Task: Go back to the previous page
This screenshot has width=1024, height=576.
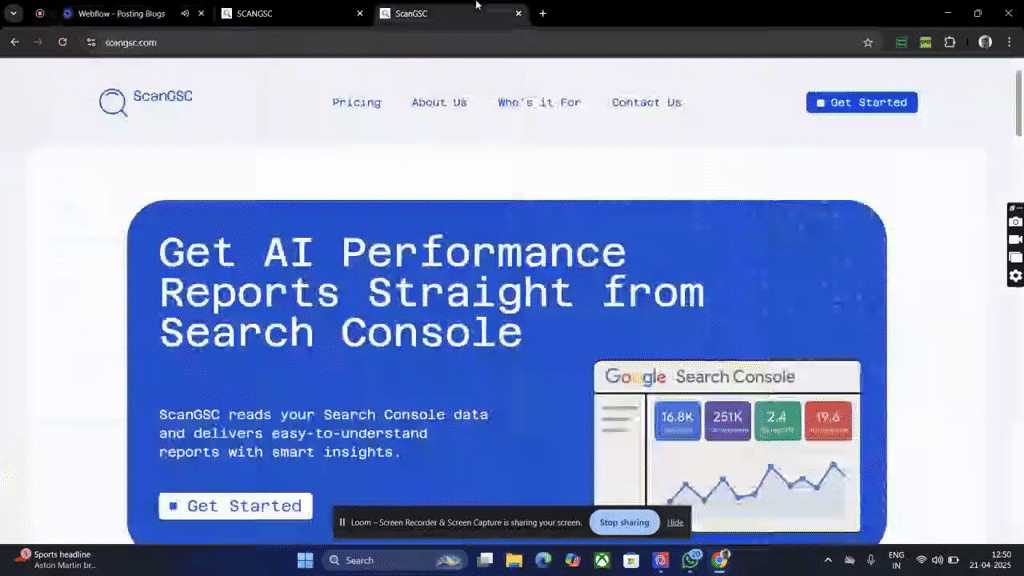Action: point(14,42)
